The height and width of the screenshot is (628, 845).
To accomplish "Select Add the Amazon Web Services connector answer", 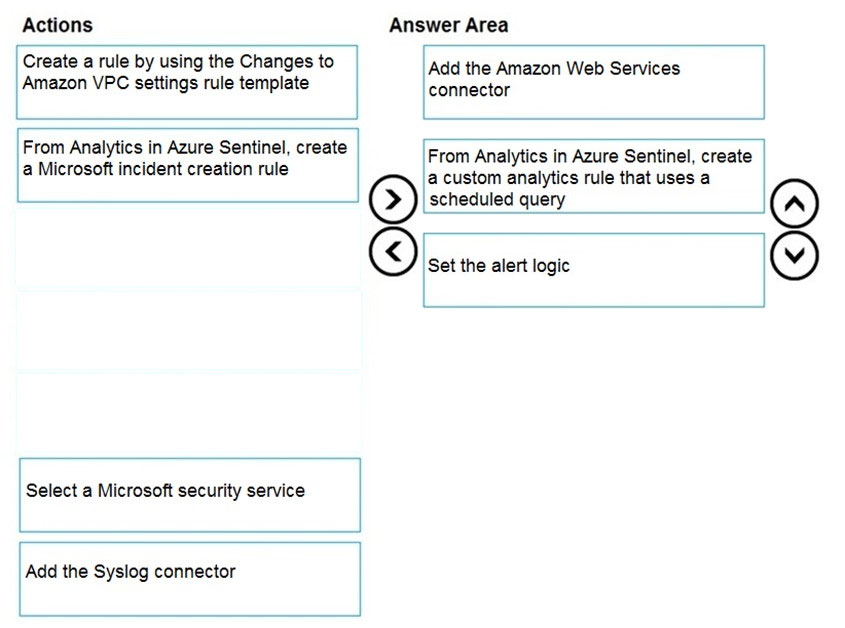I will 594,82.
